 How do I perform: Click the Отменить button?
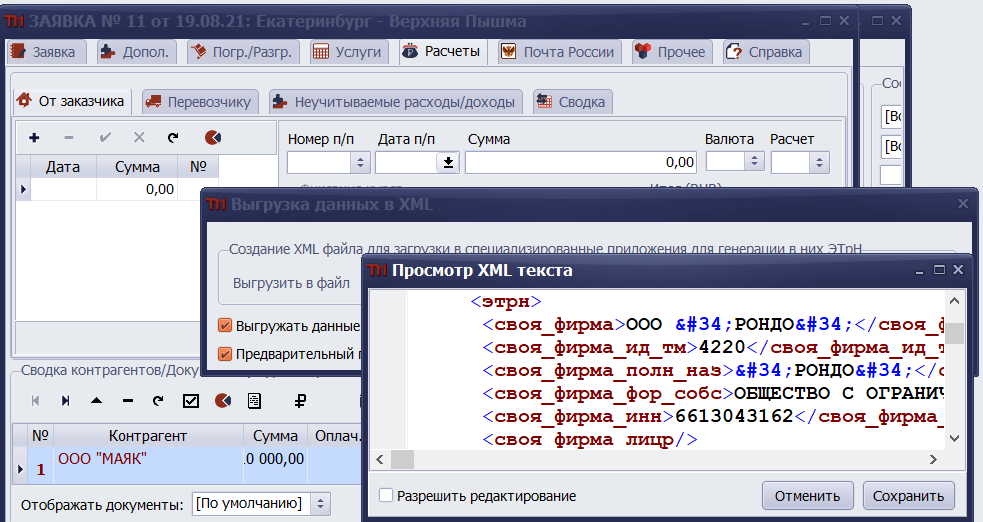807,496
